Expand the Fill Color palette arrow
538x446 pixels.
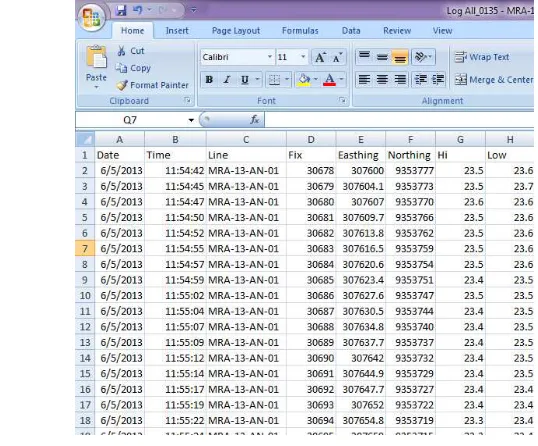click(316, 80)
